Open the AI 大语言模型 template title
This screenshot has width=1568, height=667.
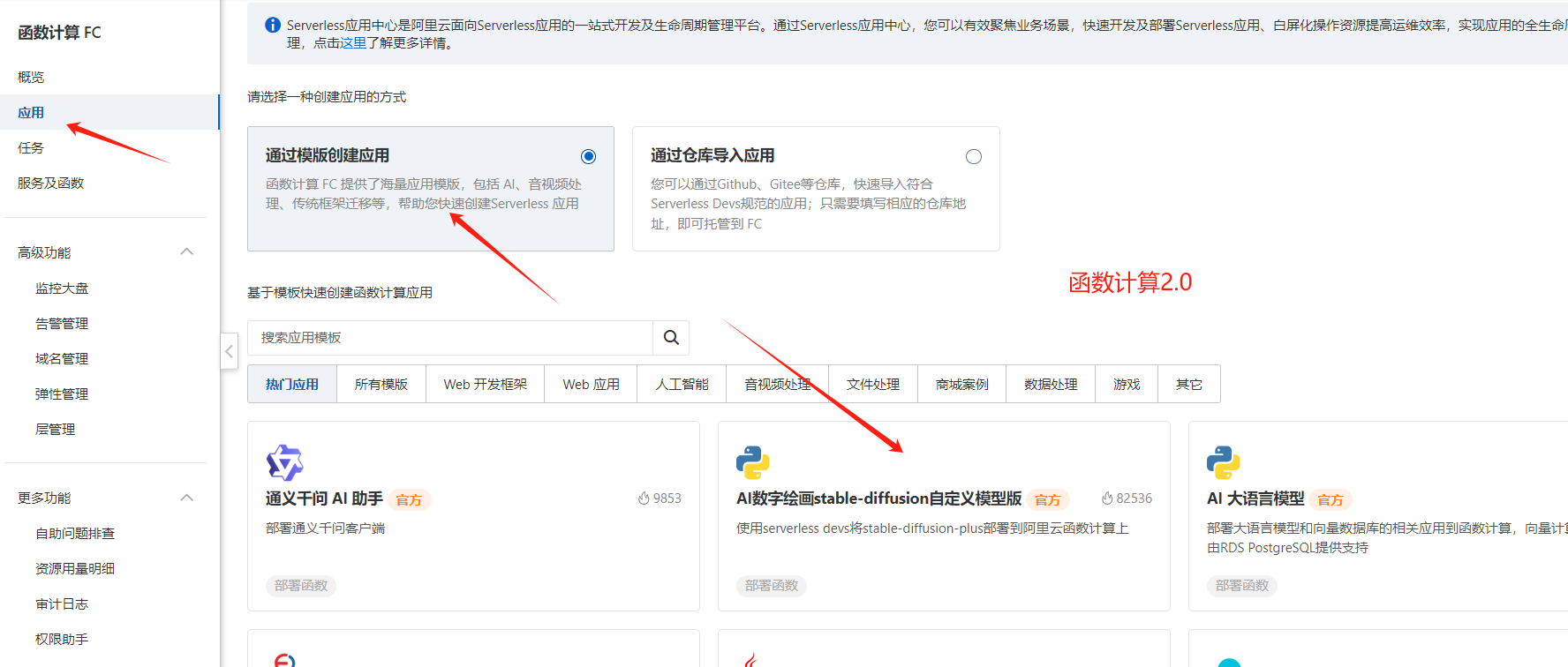[x=1255, y=498]
